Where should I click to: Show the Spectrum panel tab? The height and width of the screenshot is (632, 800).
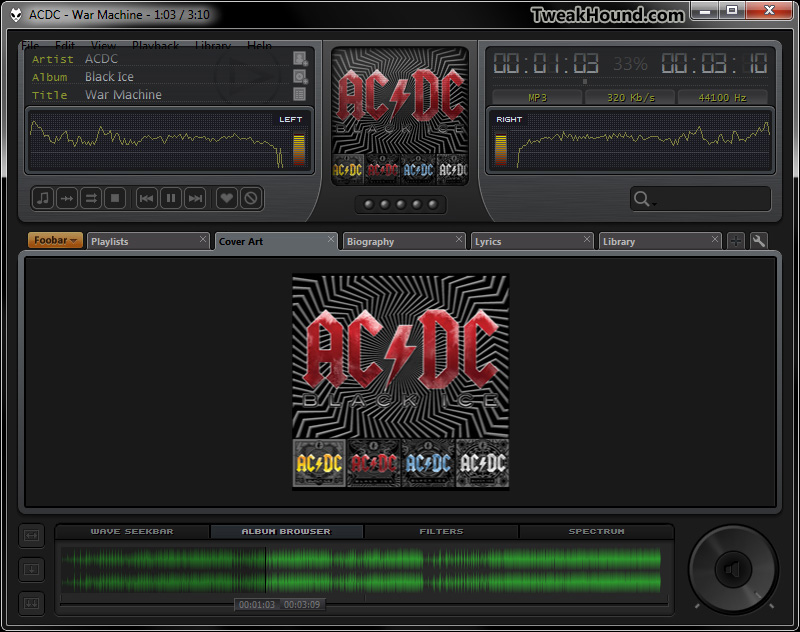(596, 532)
